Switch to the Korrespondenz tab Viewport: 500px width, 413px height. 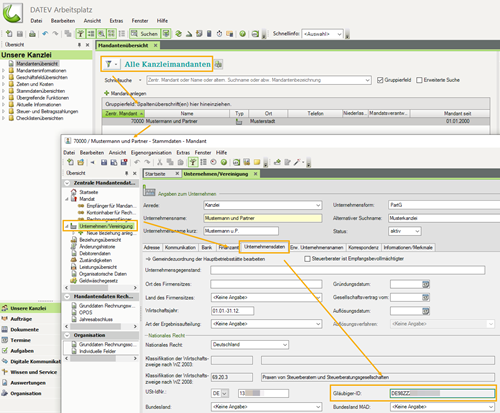click(x=363, y=247)
